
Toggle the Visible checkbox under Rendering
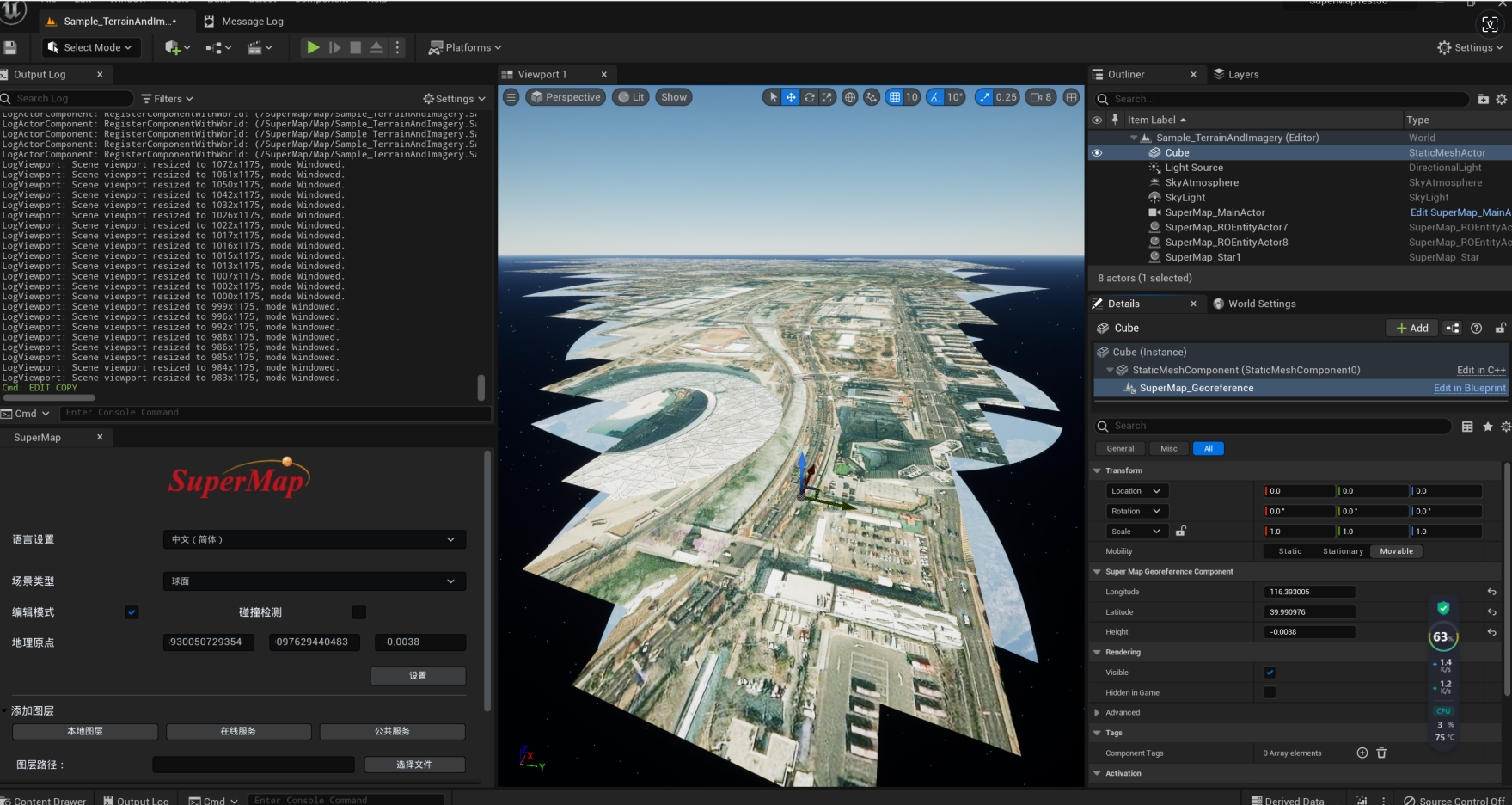[1270, 673]
